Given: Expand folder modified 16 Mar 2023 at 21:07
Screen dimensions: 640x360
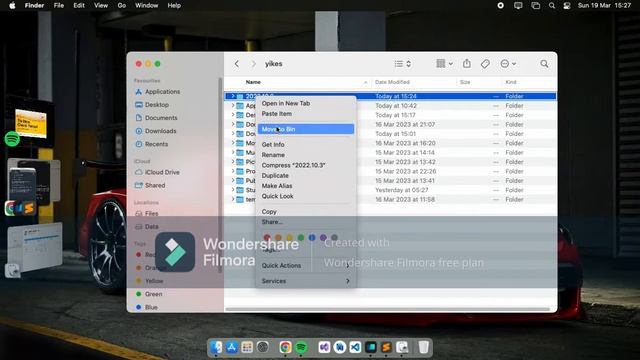Looking at the screenshot, I should (x=233, y=124).
